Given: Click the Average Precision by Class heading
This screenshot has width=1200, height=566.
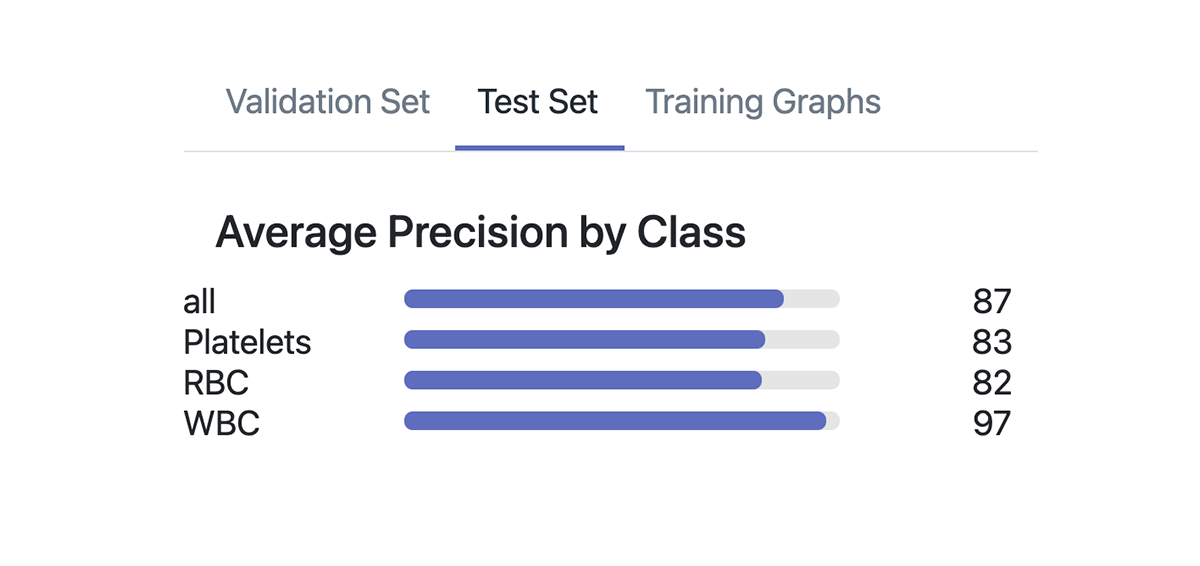Looking at the screenshot, I should pyautogui.click(x=480, y=232).
